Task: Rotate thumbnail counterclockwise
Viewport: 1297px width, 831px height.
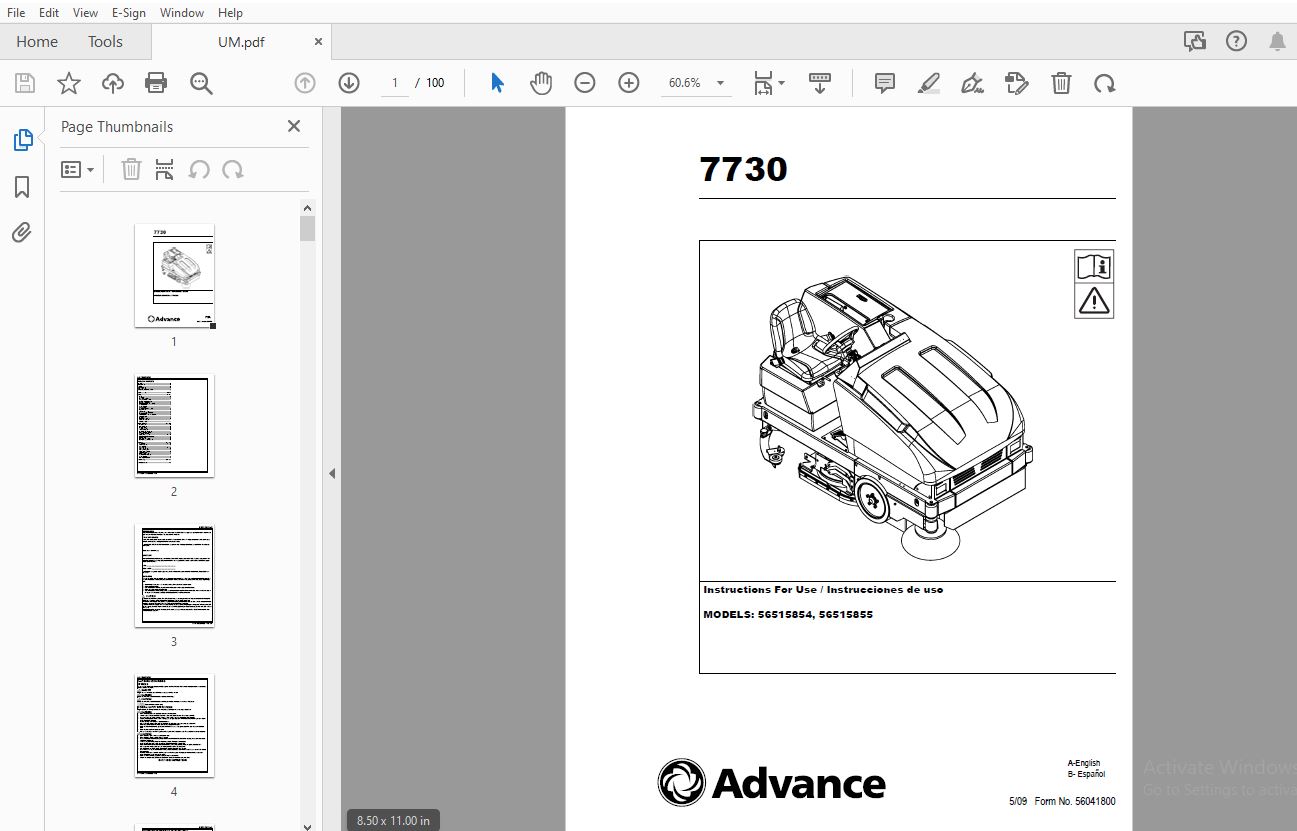Action: 199,169
